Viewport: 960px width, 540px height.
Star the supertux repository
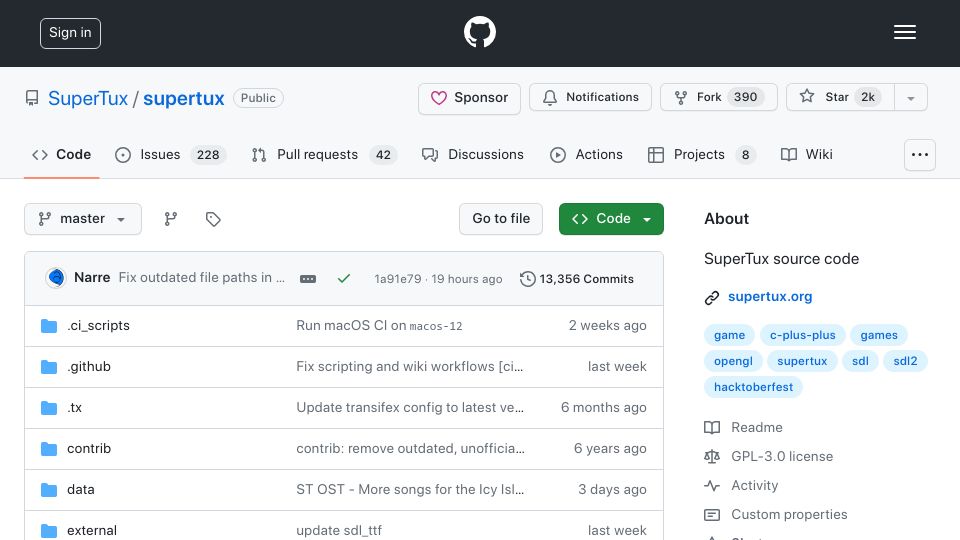840,97
